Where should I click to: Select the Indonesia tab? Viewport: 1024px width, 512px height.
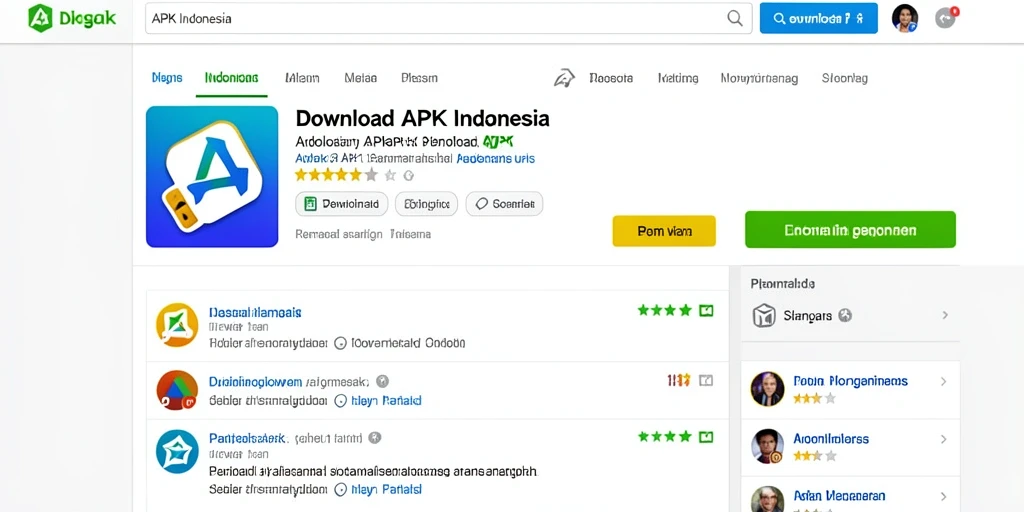[x=231, y=78]
